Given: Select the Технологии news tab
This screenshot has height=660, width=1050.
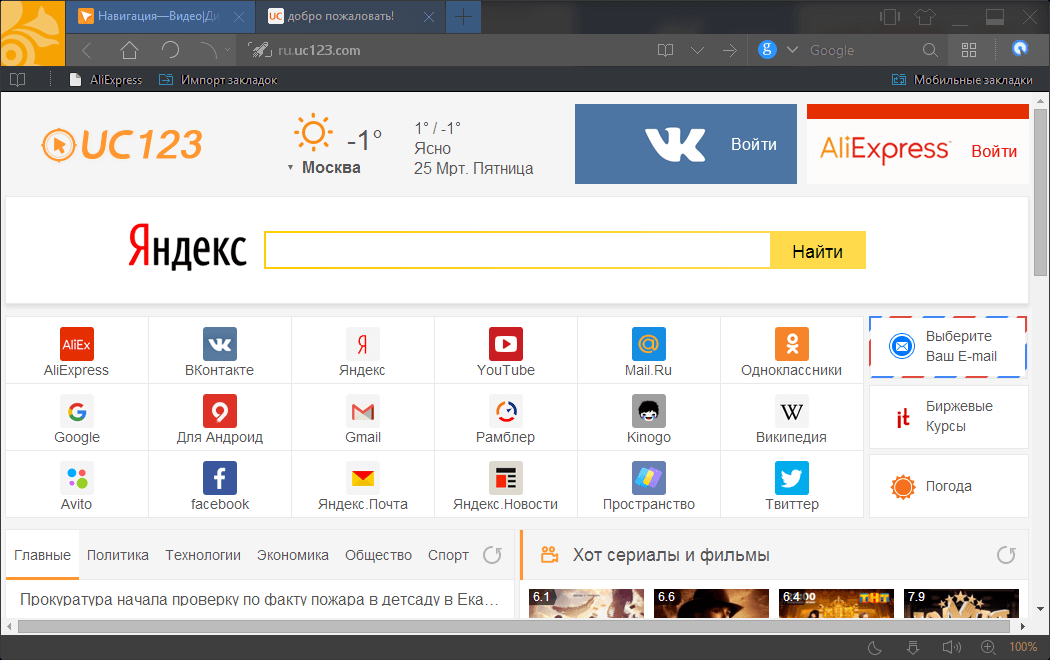Looking at the screenshot, I should pyautogui.click(x=203, y=555).
